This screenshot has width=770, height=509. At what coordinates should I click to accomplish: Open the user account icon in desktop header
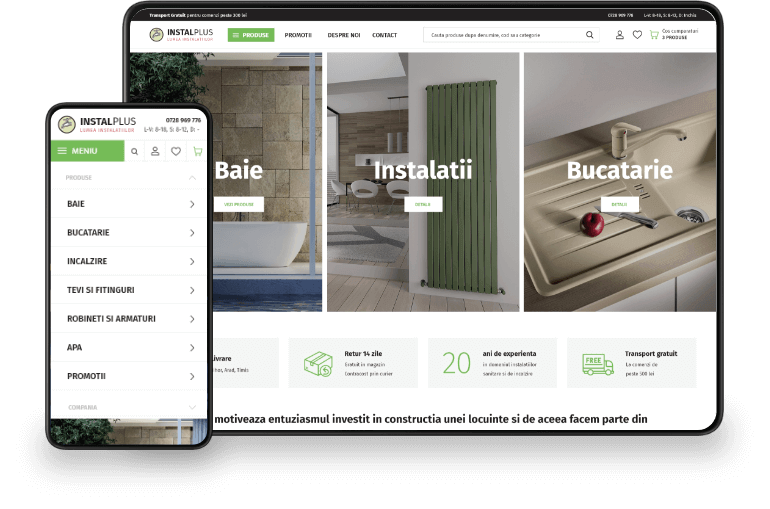(620, 35)
